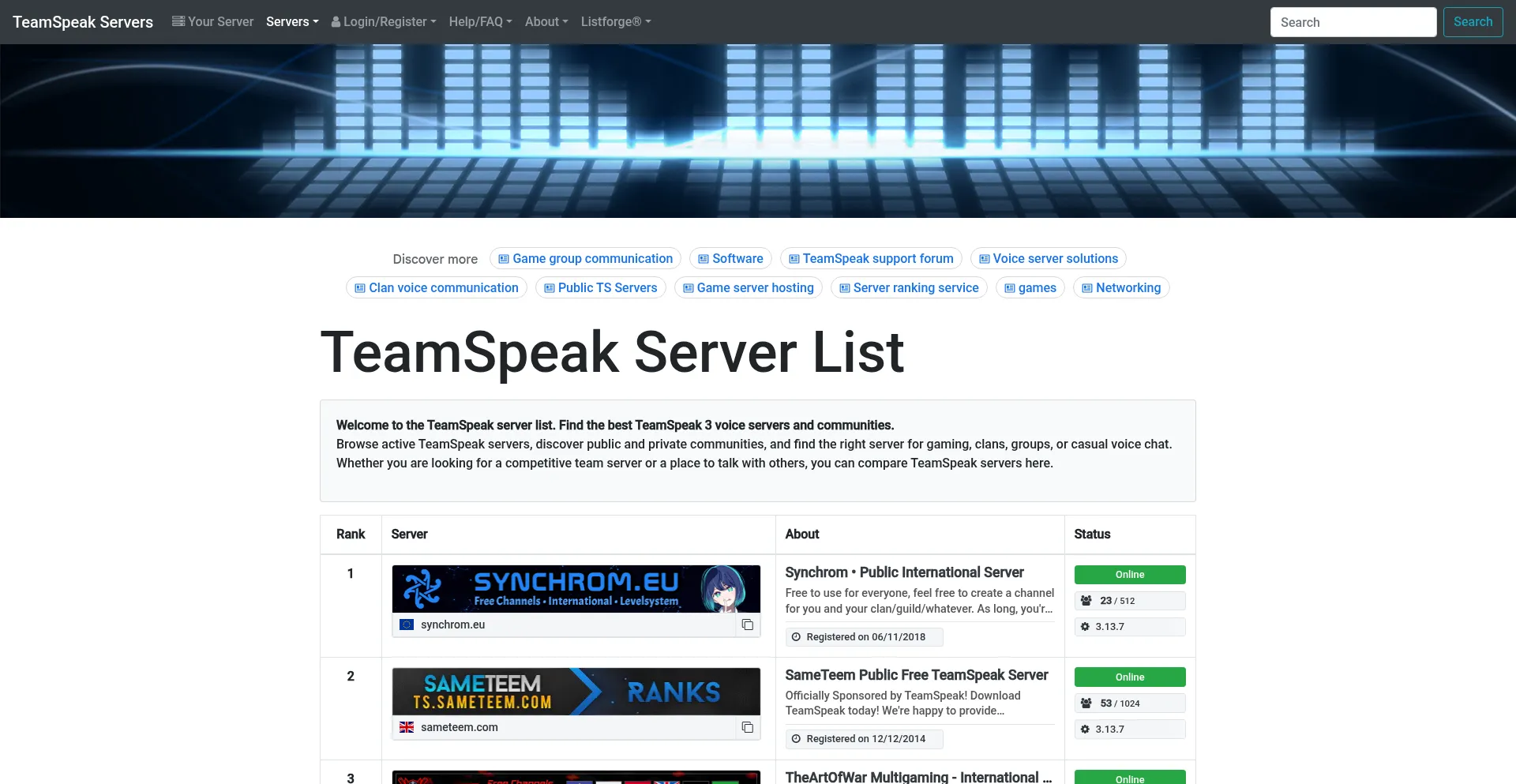Click Online status badge for SameTeem
Viewport: 1516px width, 784px height.
[x=1130, y=677]
